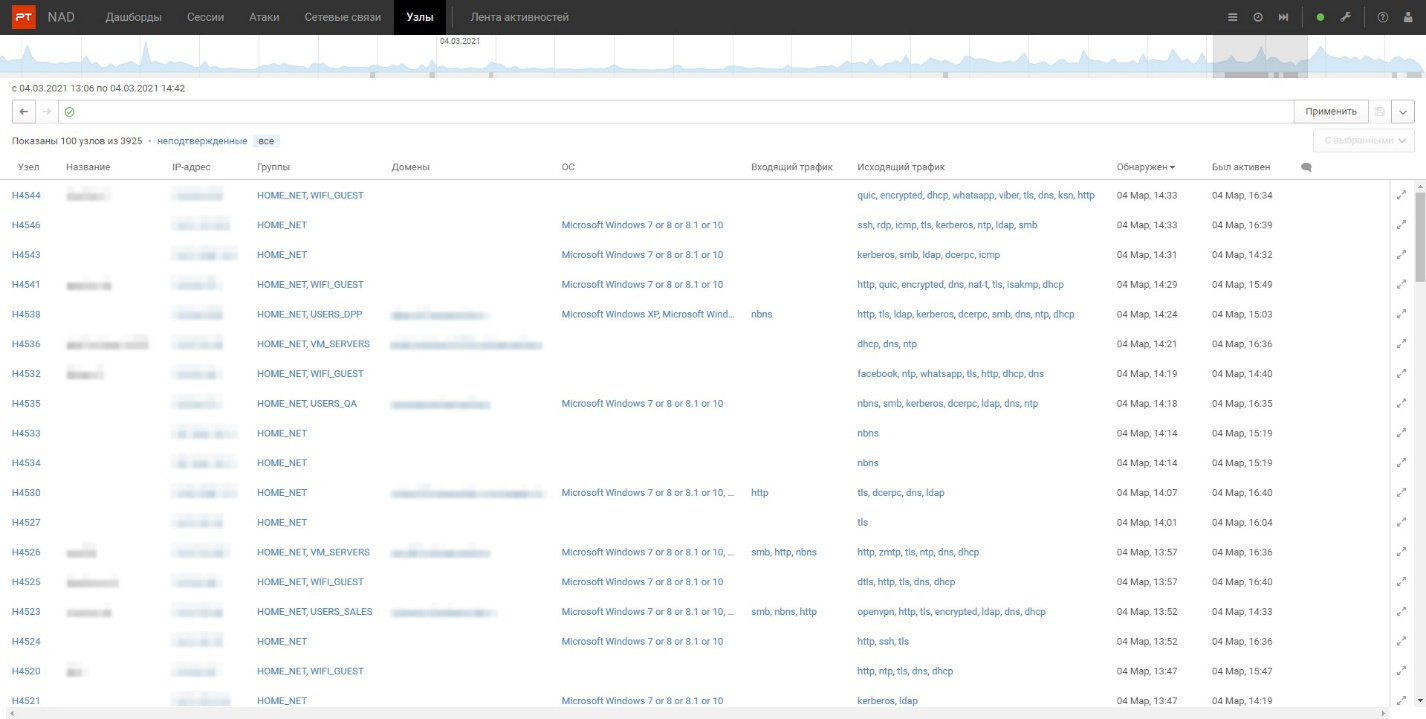Open the Лента активностей tab
This screenshot has height=719, width=1426.
coord(520,17)
